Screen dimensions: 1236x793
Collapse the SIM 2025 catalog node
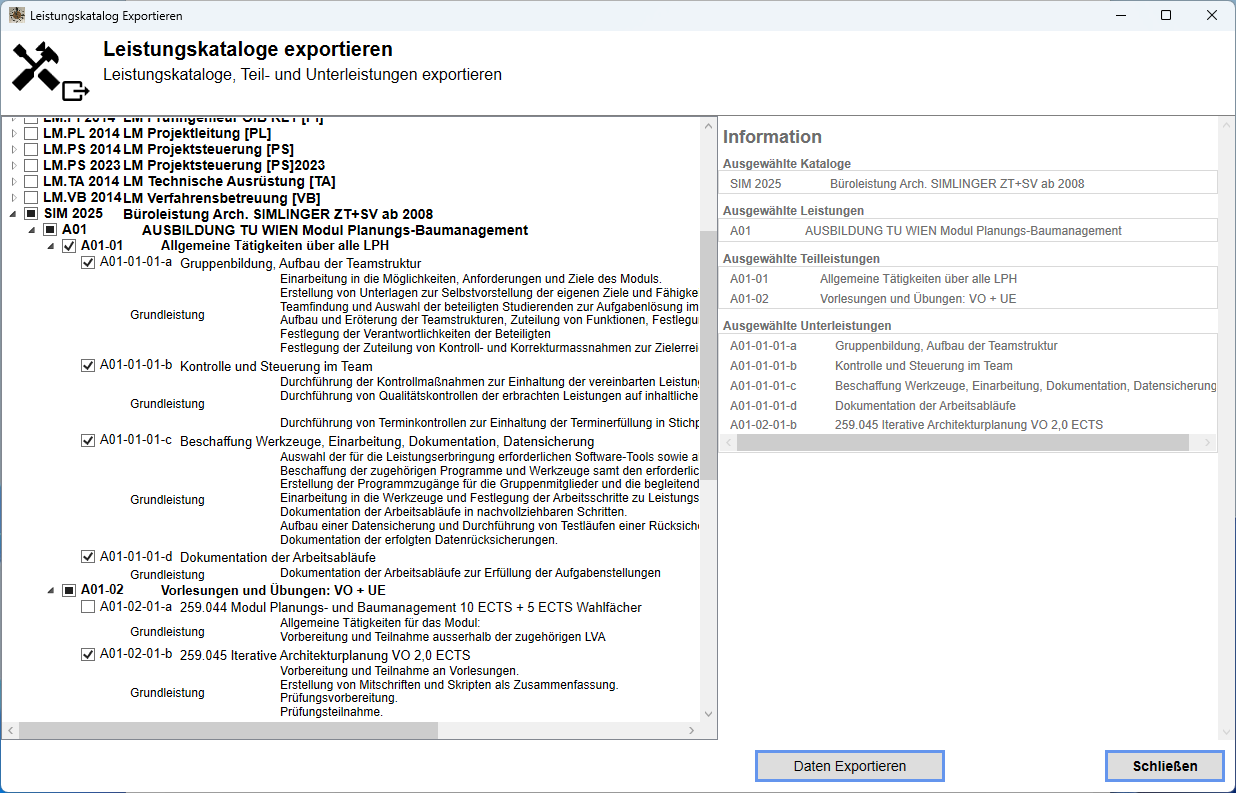click(13, 214)
